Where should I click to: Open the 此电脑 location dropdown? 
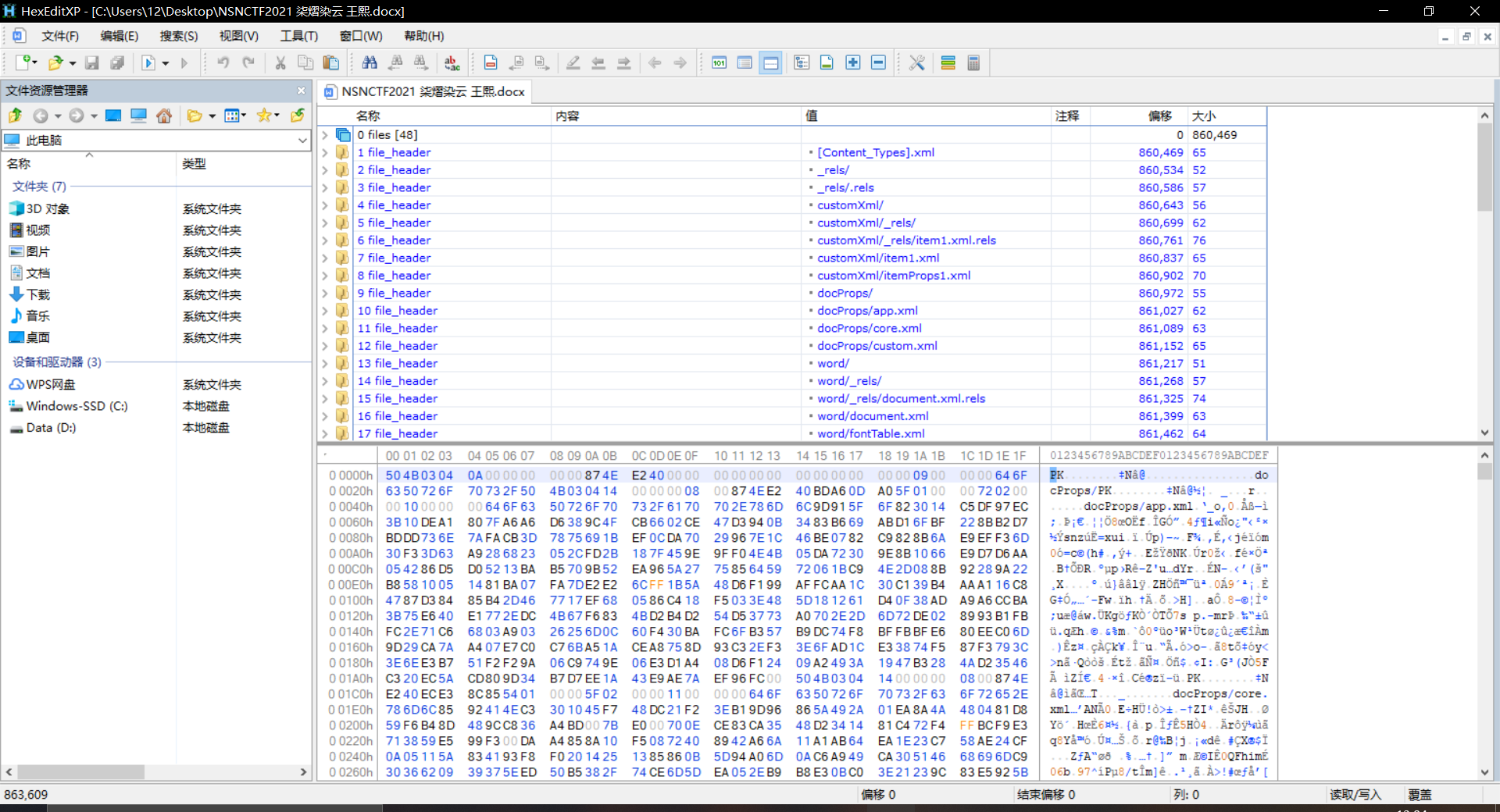click(302, 141)
